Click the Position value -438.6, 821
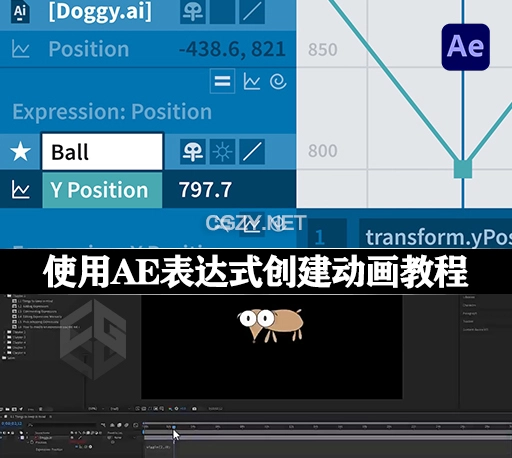 [x=232, y=49]
